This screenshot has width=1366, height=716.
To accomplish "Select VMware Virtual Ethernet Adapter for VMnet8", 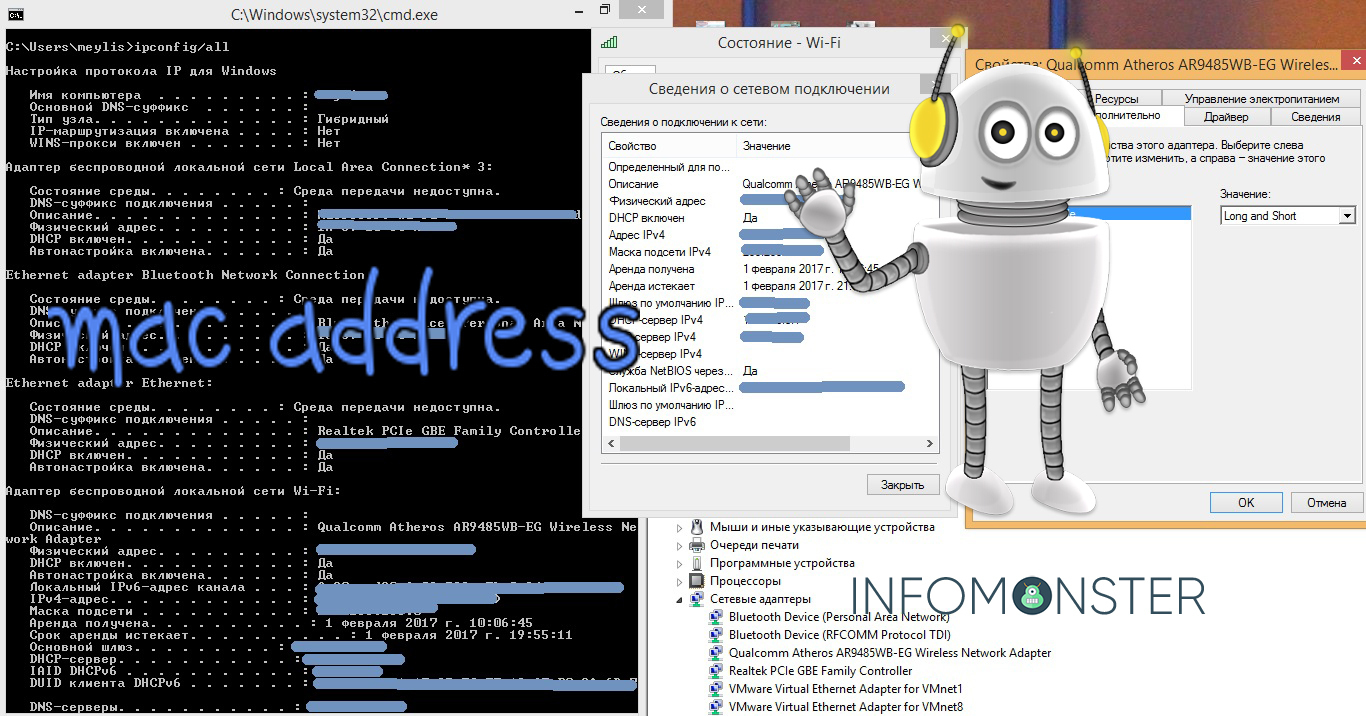I will 846,707.
